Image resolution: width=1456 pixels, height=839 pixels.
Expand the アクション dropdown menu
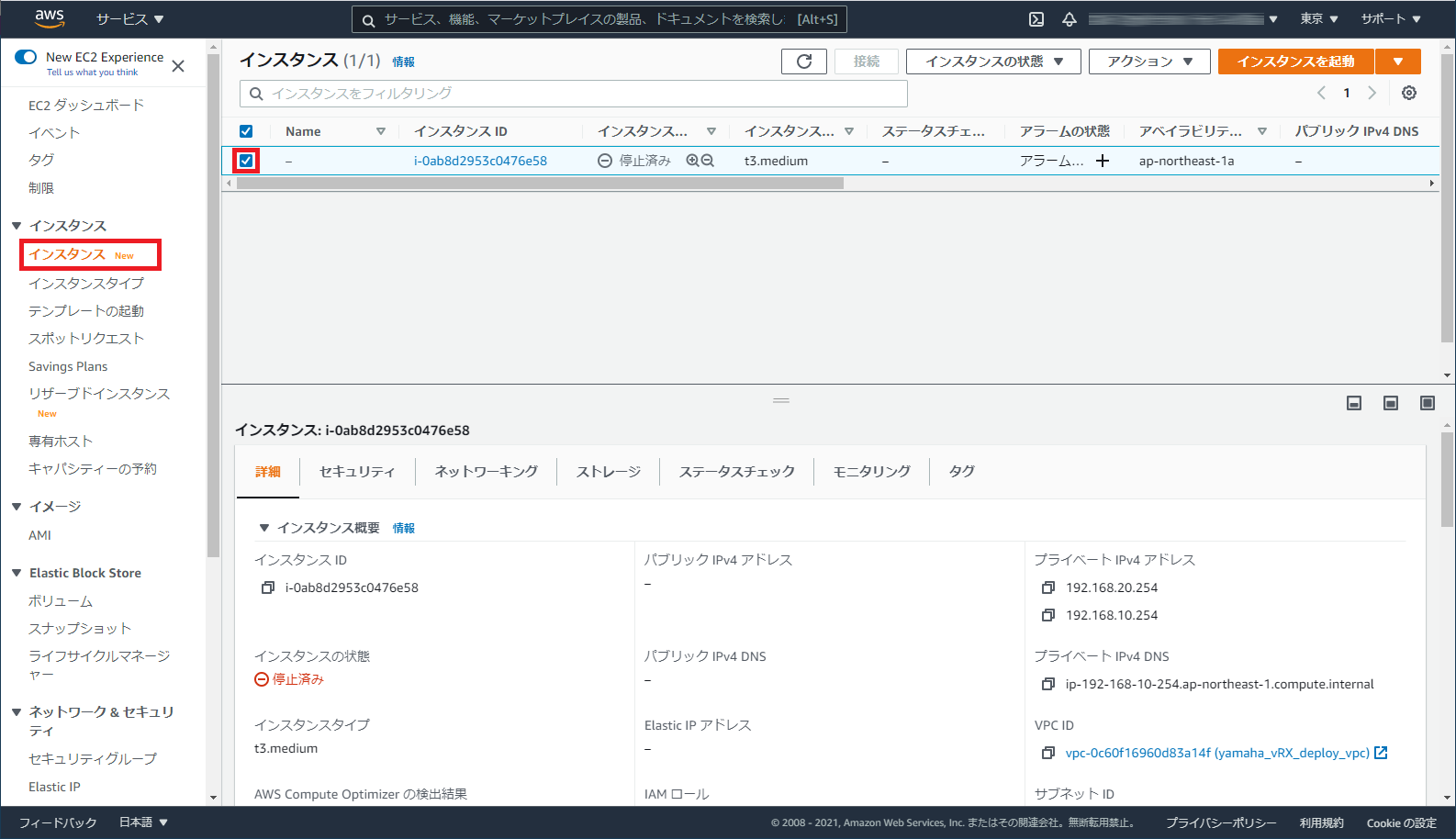[x=1149, y=62]
